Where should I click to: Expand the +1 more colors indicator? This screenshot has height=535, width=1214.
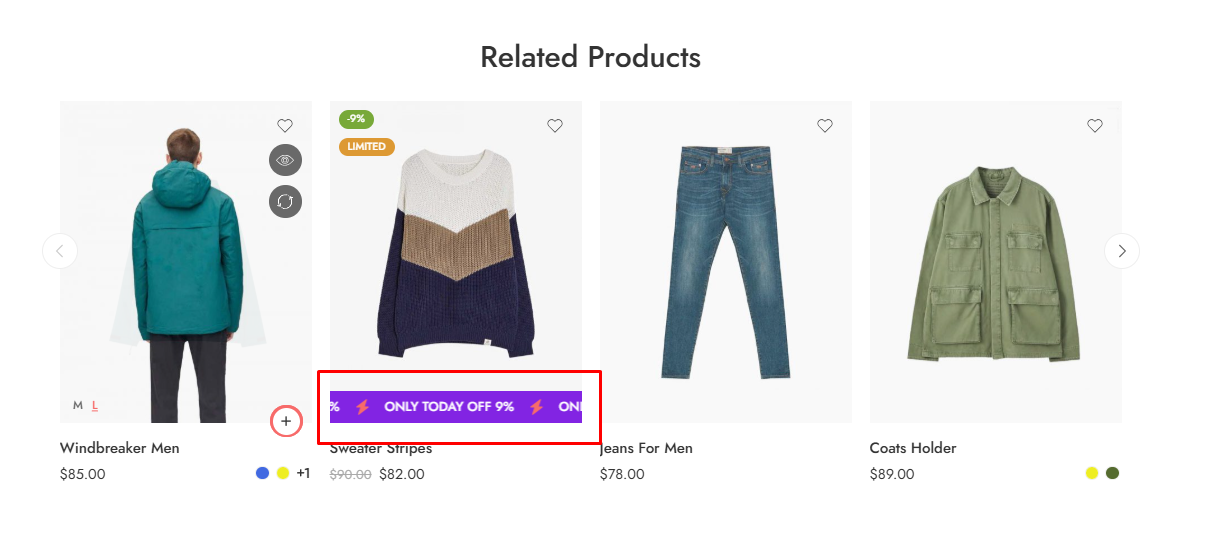pyautogui.click(x=303, y=473)
